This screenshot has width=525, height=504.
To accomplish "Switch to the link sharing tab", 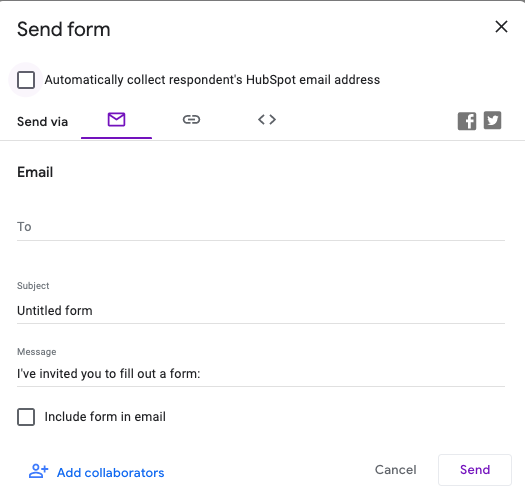I will (x=192, y=120).
